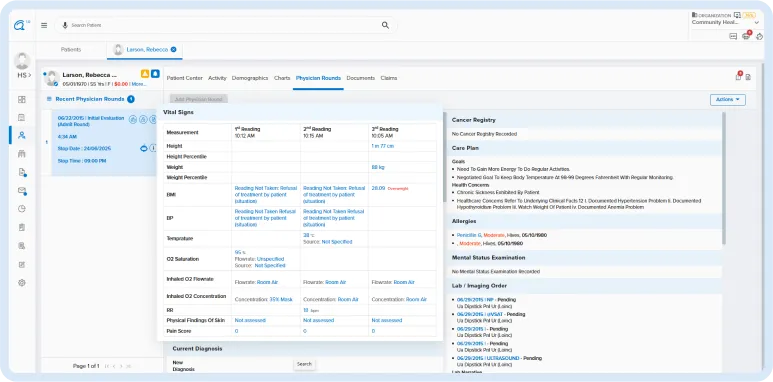Click the Add Physician Round button
The height and width of the screenshot is (382, 773).
(x=198, y=99)
